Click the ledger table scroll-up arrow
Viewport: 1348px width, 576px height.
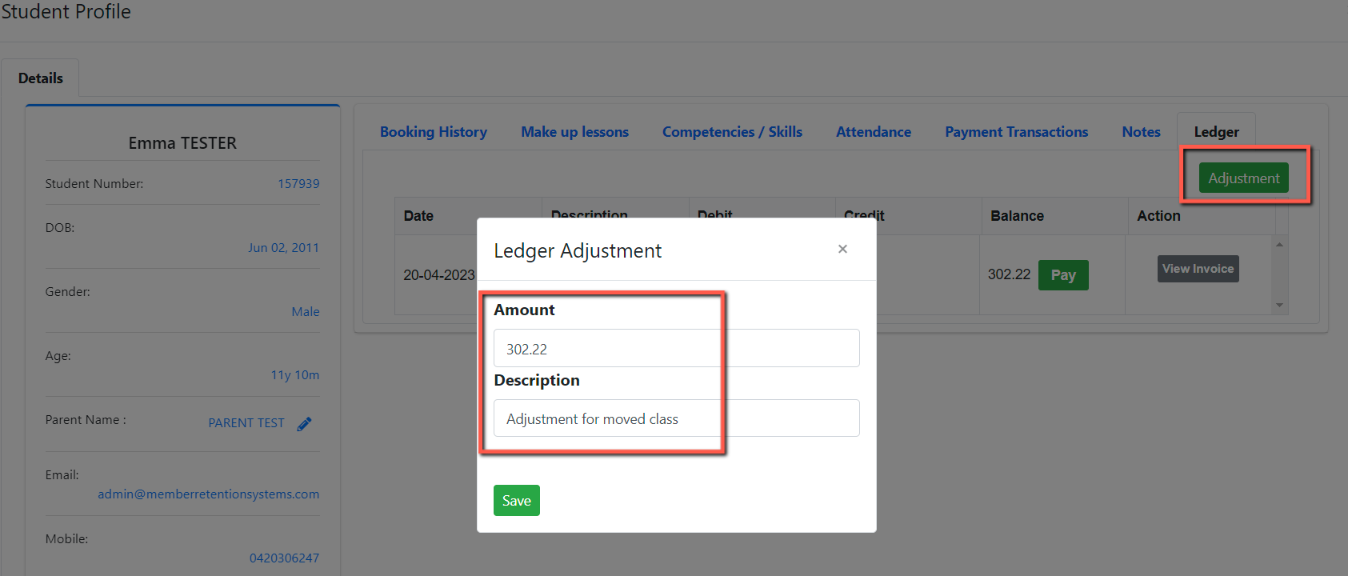point(1281,244)
